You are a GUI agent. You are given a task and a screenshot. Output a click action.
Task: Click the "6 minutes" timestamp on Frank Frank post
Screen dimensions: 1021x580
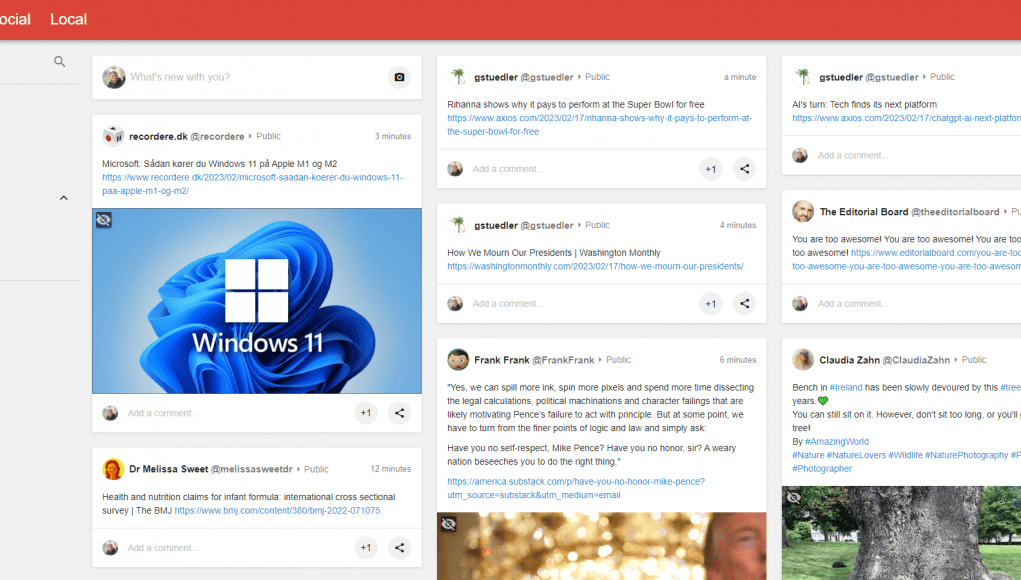(x=738, y=360)
